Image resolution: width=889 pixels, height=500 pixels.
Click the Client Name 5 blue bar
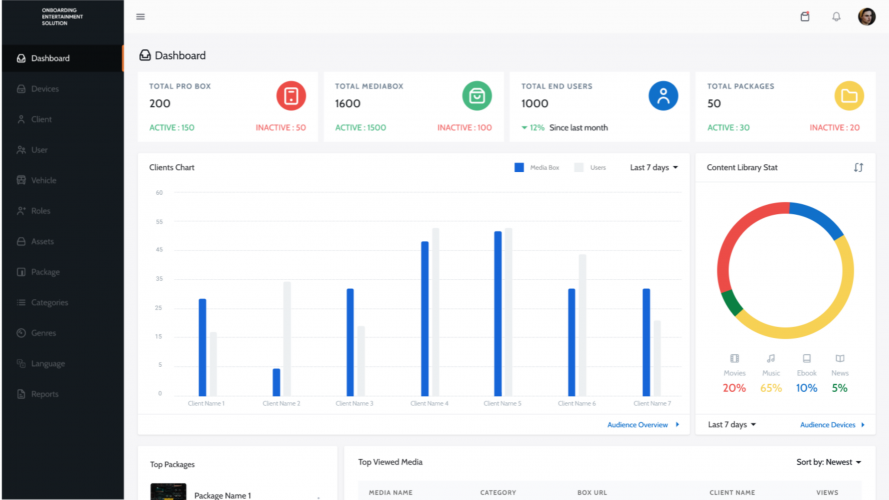click(x=498, y=313)
